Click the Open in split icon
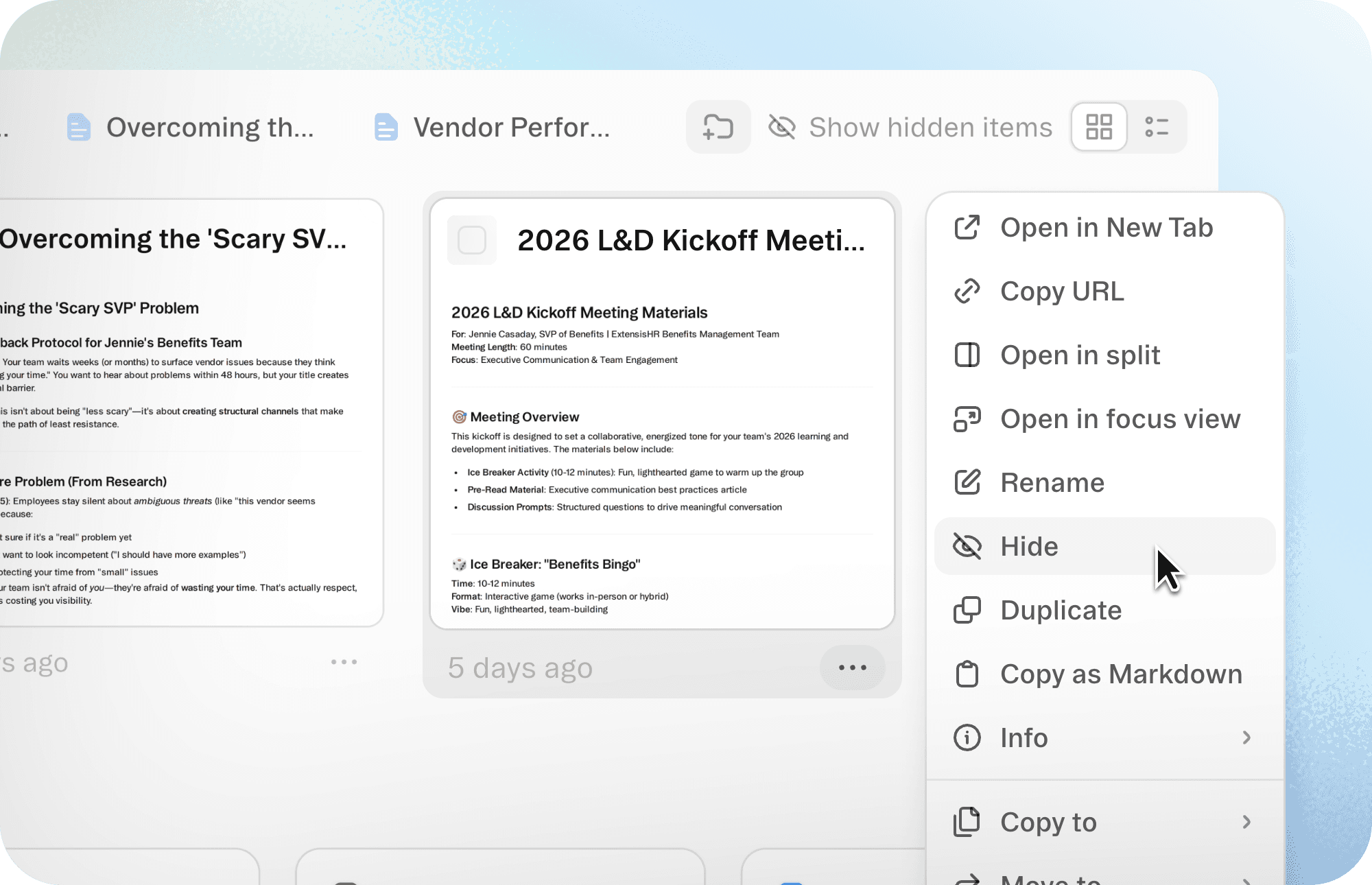This screenshot has height=885, width=1372. coord(967,355)
